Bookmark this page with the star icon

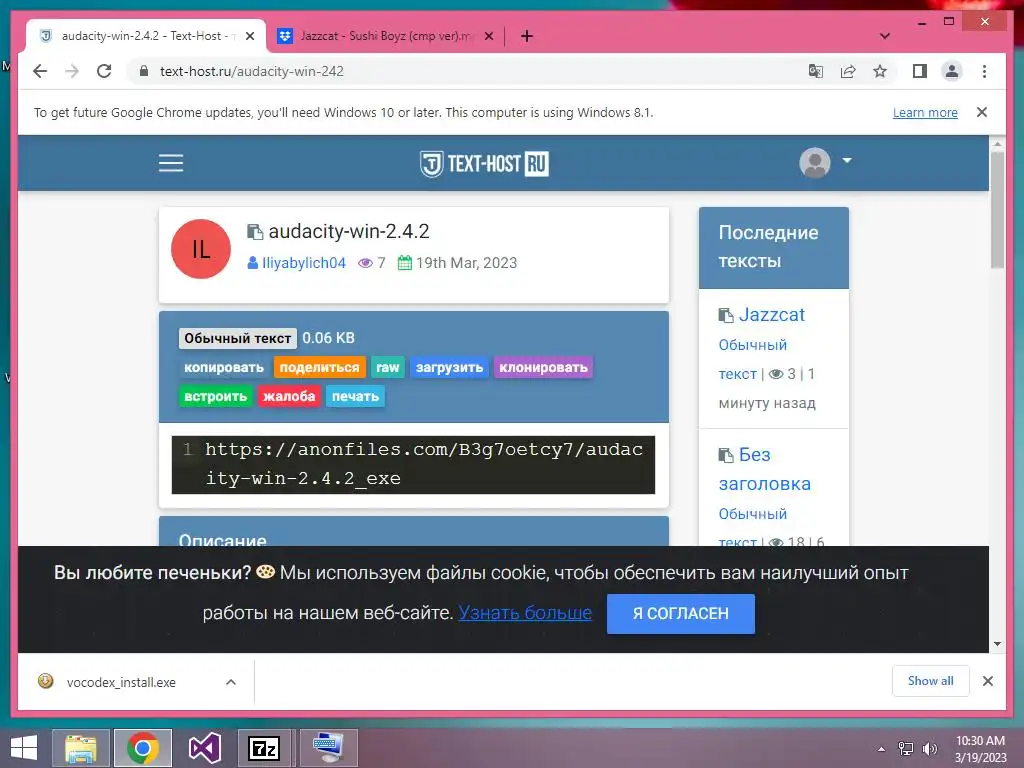point(880,71)
